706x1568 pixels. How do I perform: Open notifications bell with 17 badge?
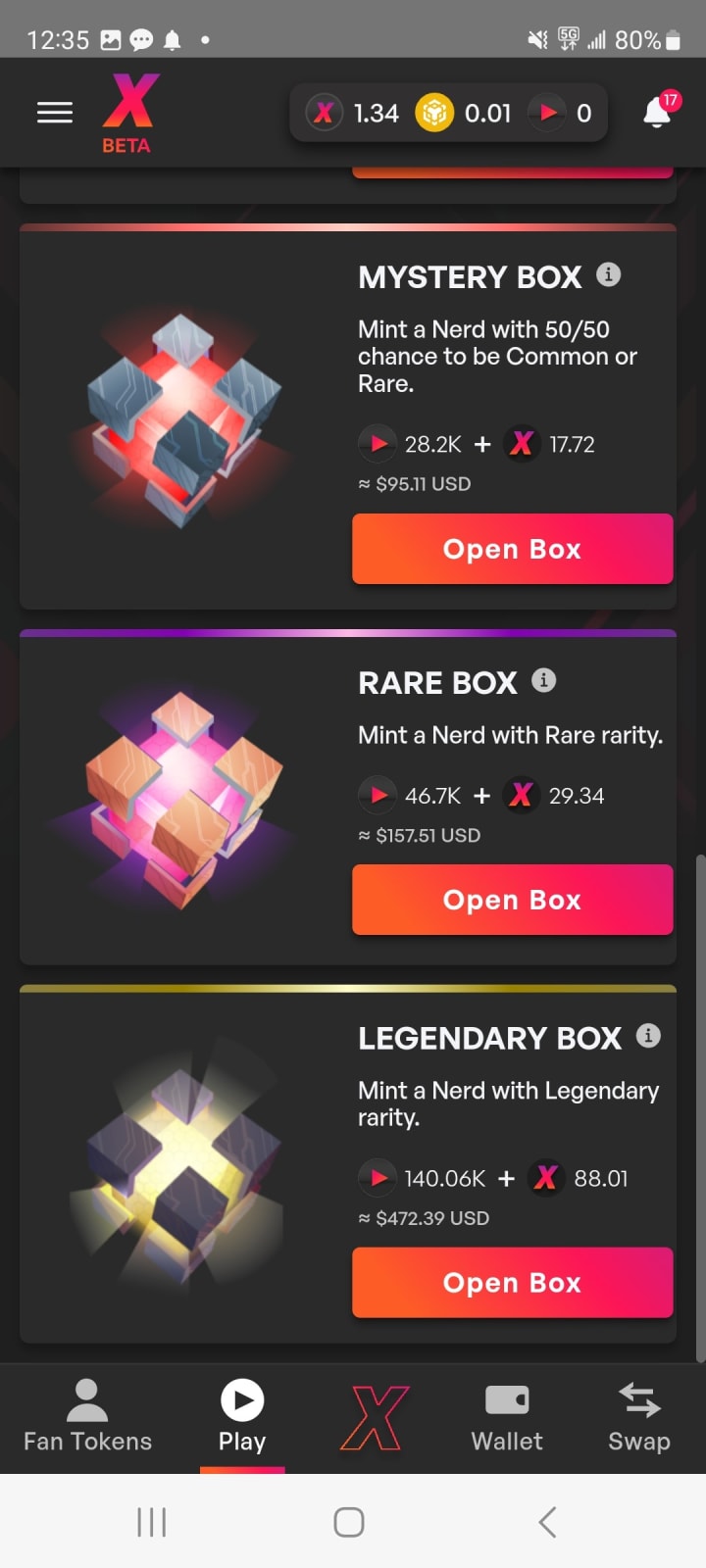pyautogui.click(x=659, y=113)
